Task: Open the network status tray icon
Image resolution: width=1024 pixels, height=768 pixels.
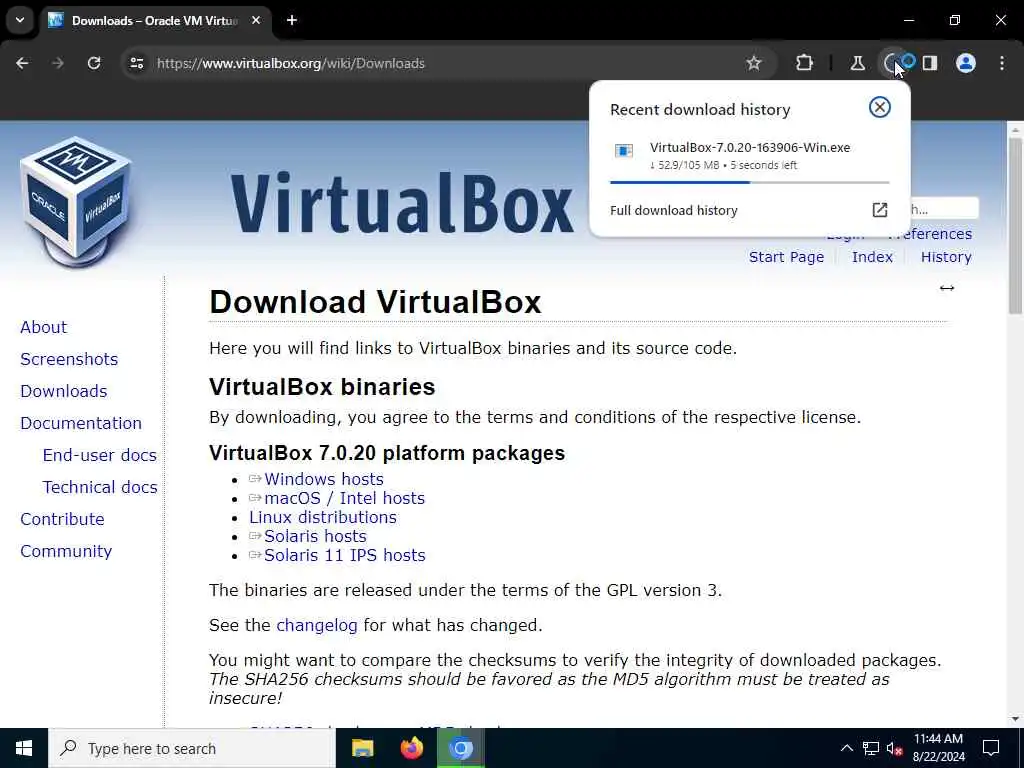Action: coord(871,748)
